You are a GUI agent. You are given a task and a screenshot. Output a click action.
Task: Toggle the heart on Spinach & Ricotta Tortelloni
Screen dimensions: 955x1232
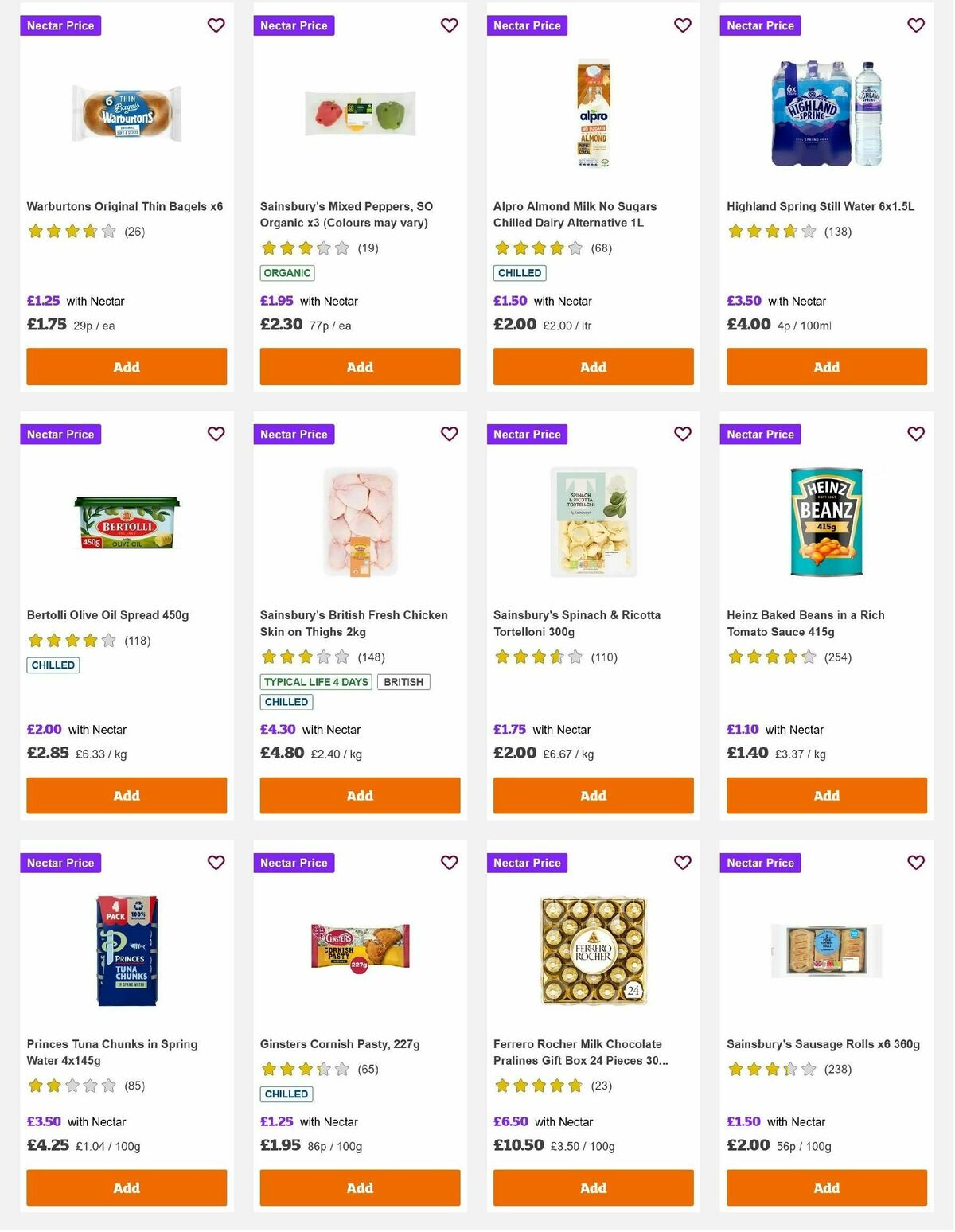[681, 434]
